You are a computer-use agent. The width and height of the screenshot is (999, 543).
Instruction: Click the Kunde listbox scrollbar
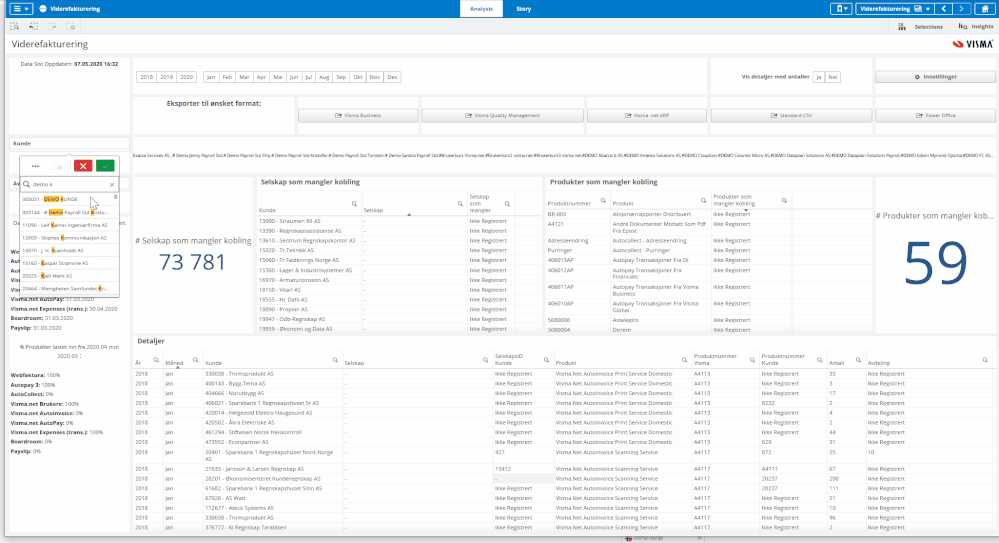(116, 198)
